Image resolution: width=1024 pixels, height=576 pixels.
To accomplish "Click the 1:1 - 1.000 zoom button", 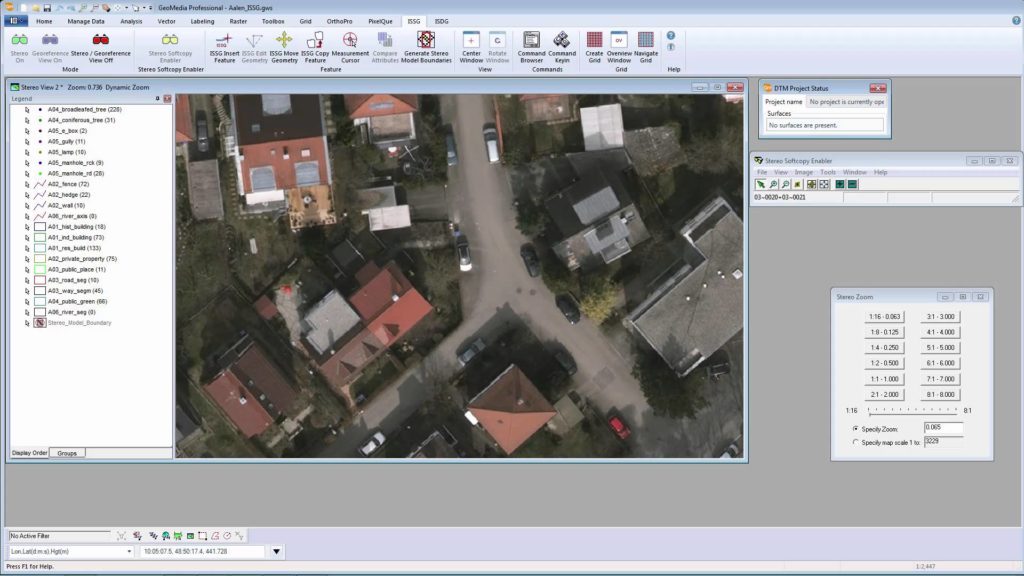I will coord(887,379).
